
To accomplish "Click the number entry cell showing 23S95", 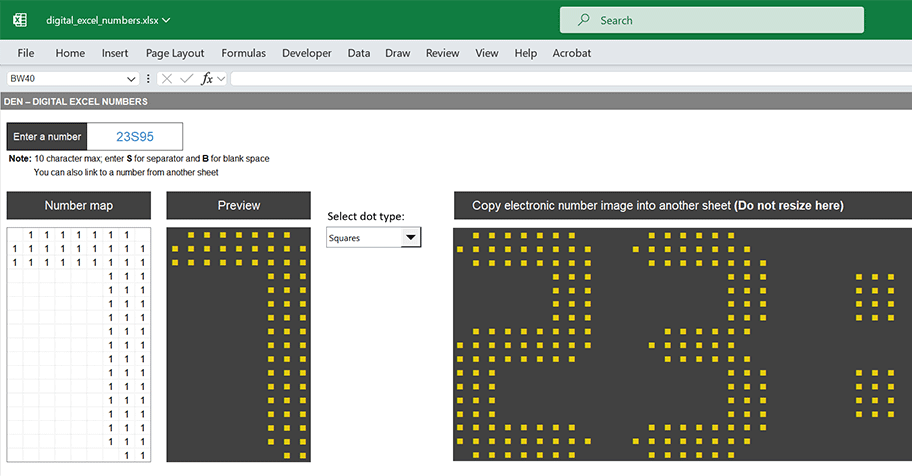I will pyautogui.click(x=135, y=137).
